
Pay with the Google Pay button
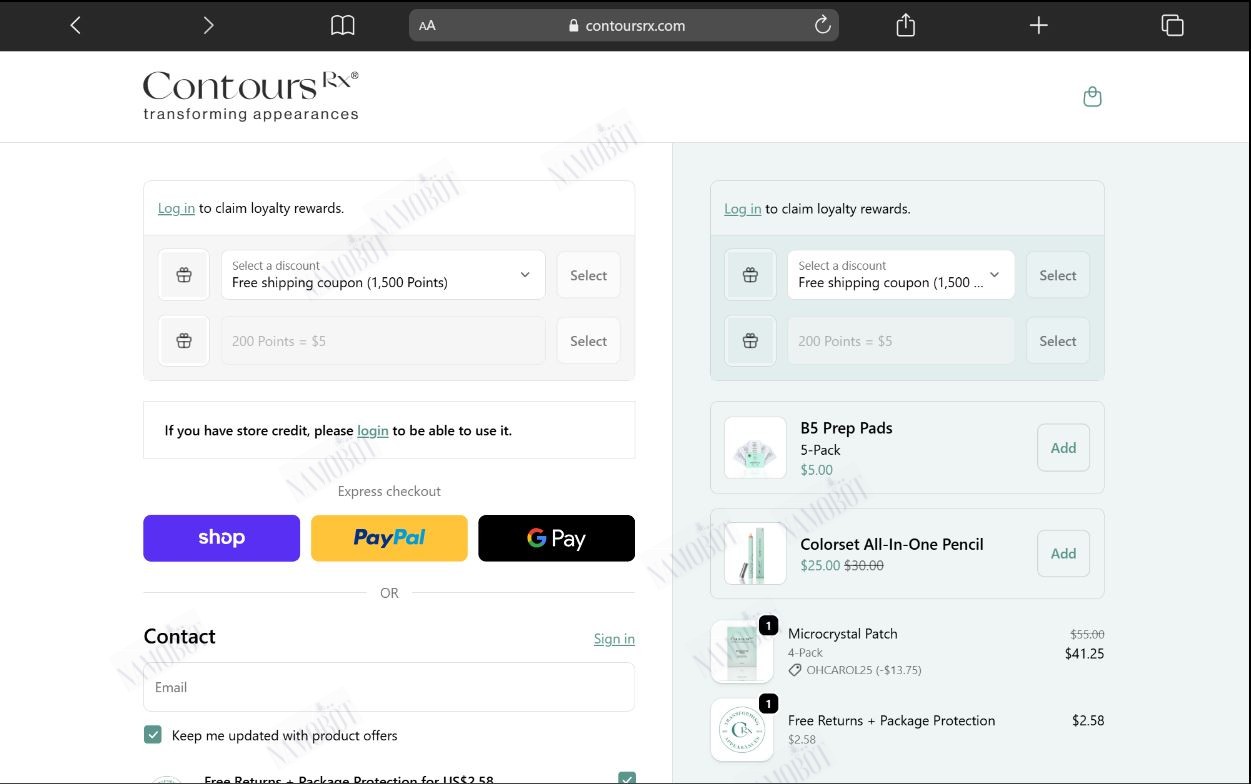click(x=556, y=538)
